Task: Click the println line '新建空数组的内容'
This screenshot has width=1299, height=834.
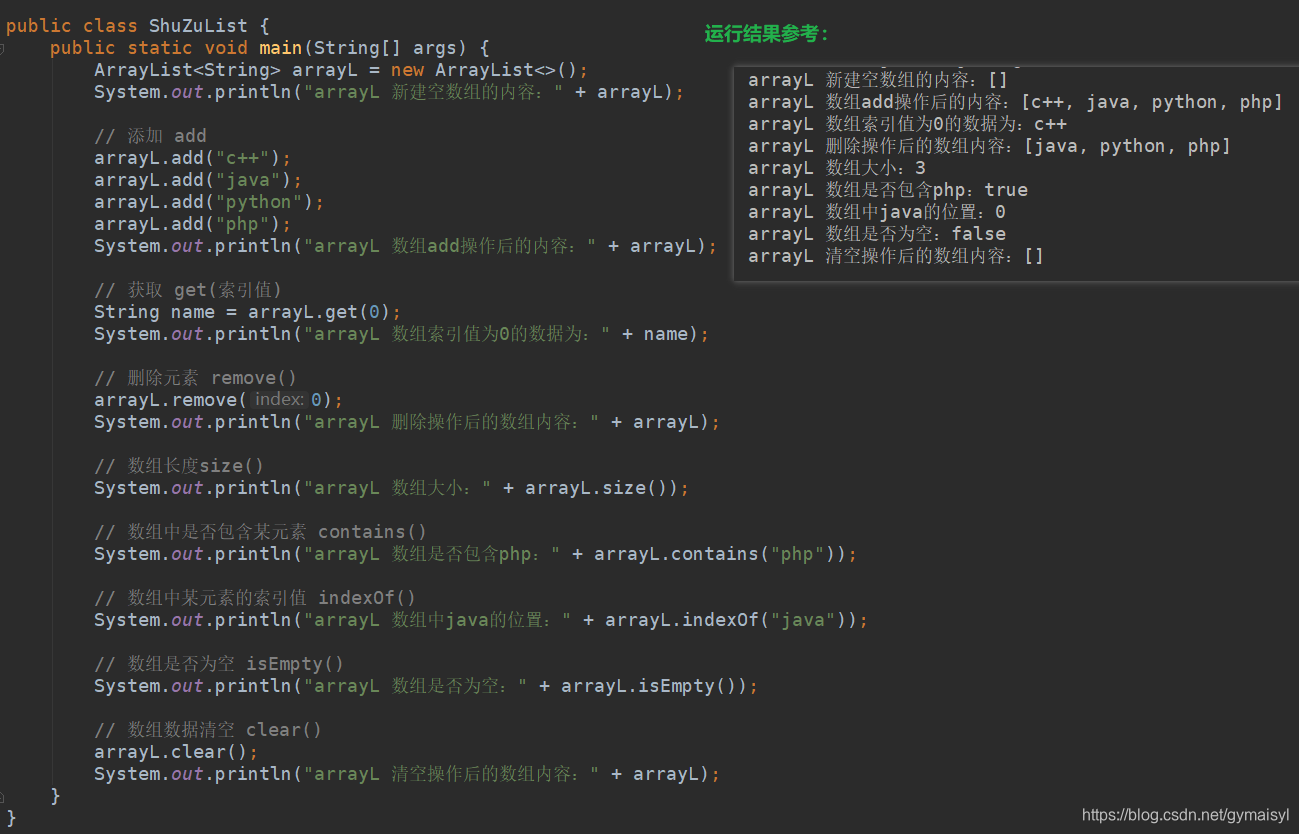Action: click(389, 92)
